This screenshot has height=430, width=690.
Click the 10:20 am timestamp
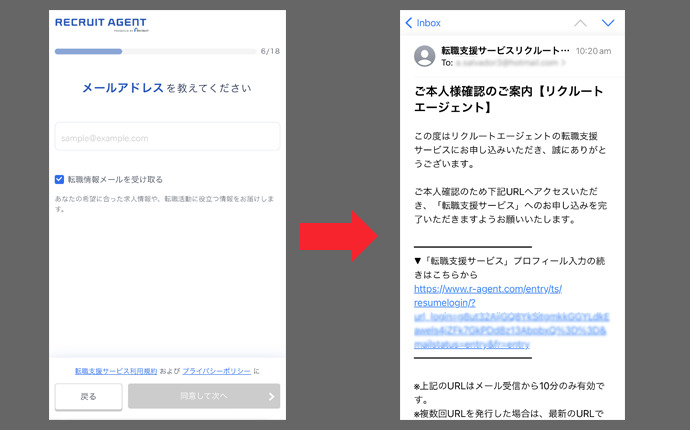[593, 51]
